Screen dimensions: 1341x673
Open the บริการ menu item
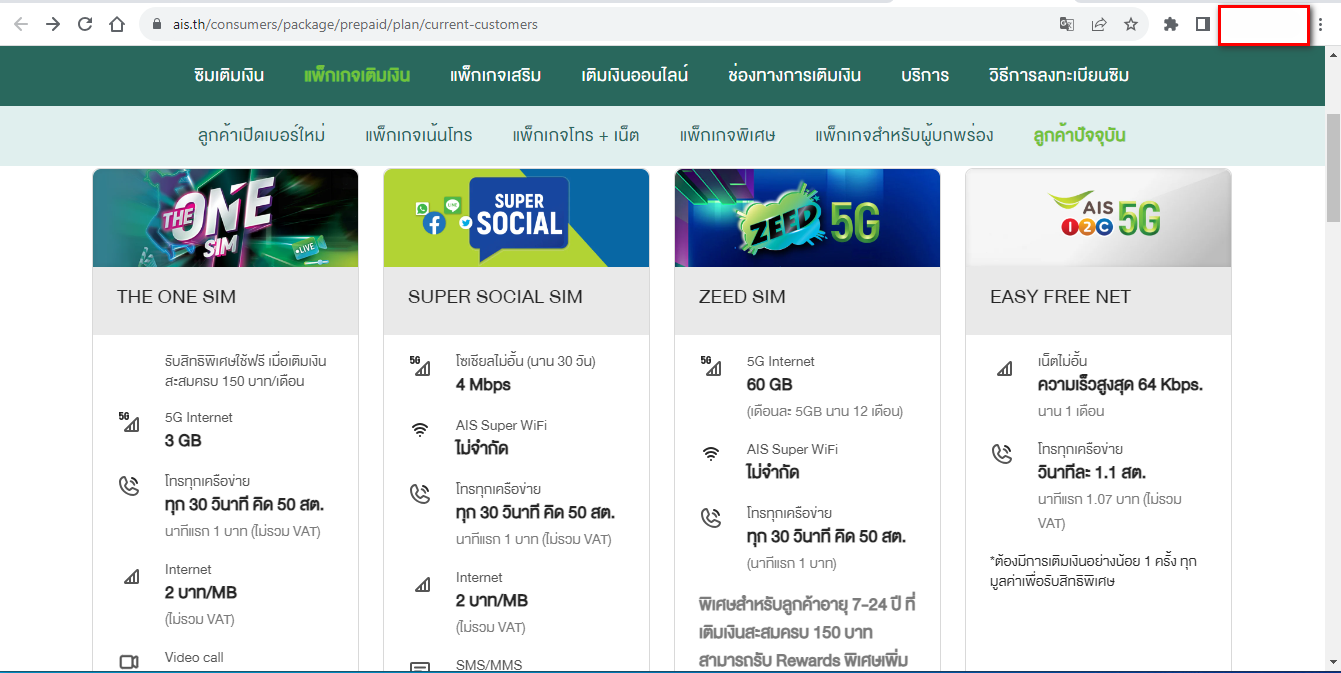point(925,75)
